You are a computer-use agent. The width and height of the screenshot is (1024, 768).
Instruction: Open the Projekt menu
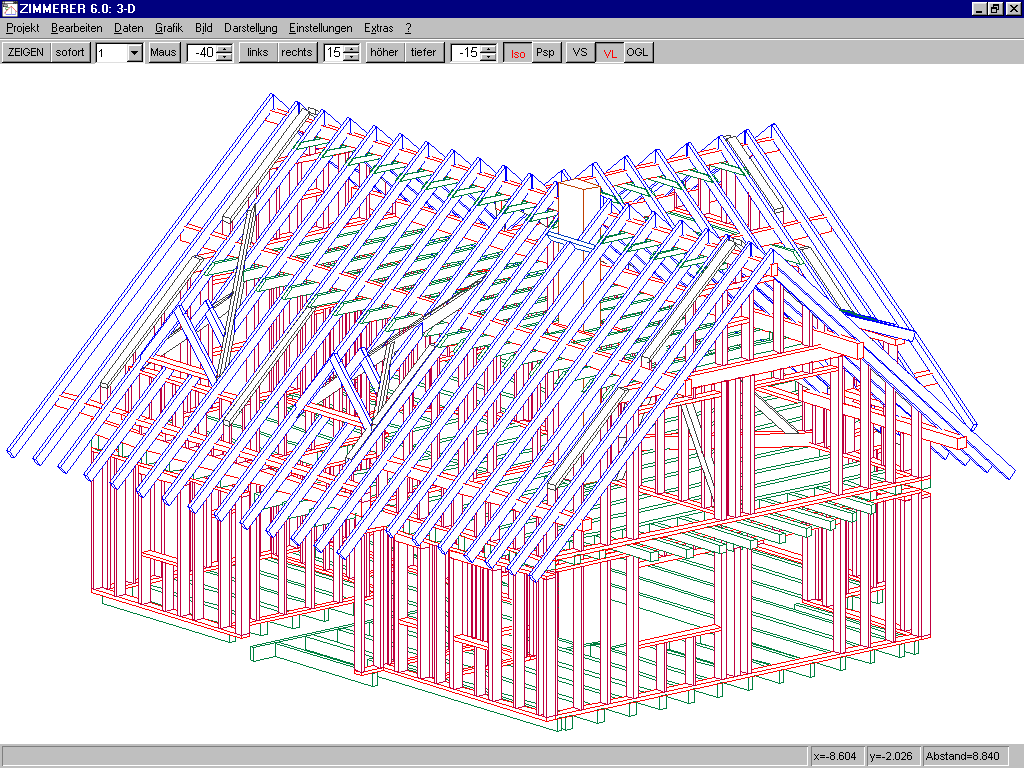coord(22,28)
